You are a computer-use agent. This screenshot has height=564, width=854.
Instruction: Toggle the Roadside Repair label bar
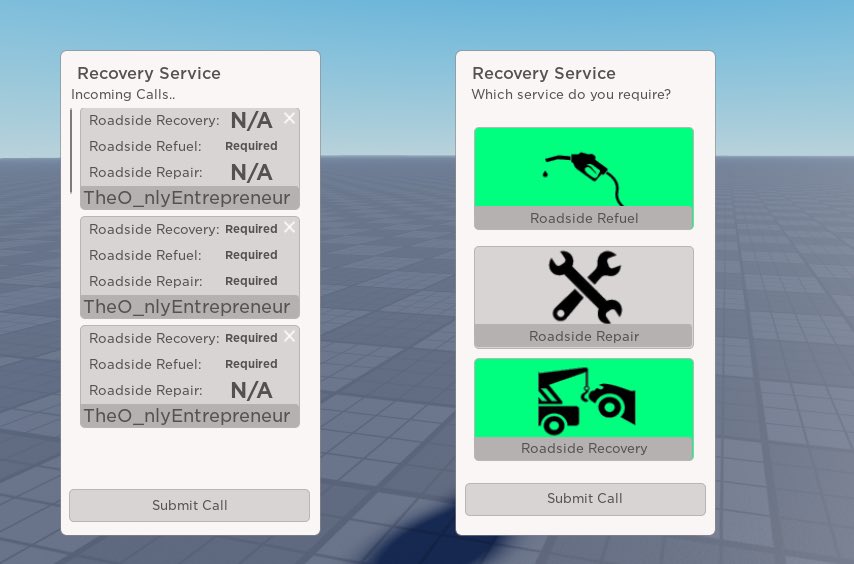tap(583, 336)
